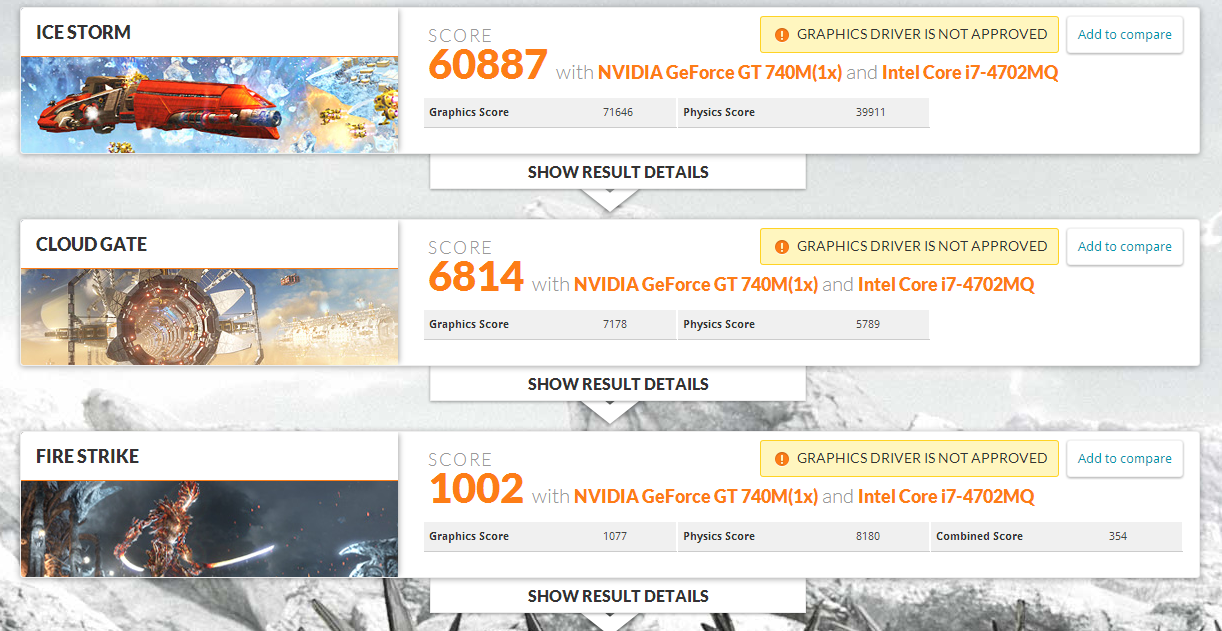Expand Show Result Details under Cloud Gate
The width and height of the screenshot is (1222, 631).
[618, 384]
